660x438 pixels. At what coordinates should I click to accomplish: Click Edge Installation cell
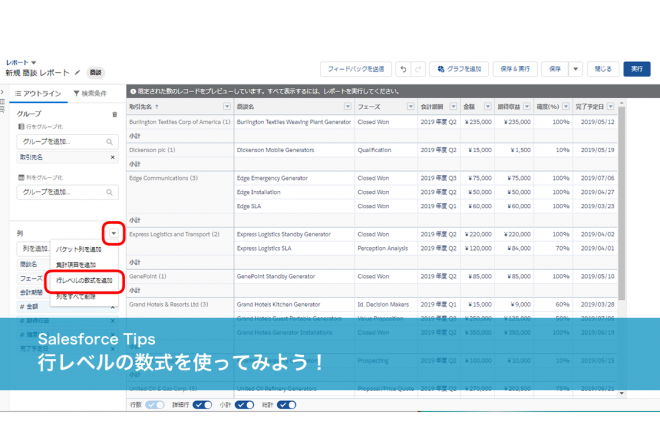294,192
